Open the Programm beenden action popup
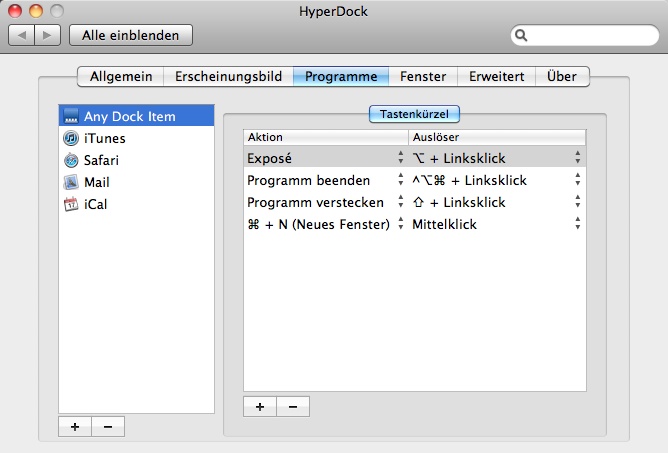 pyautogui.click(x=400, y=179)
